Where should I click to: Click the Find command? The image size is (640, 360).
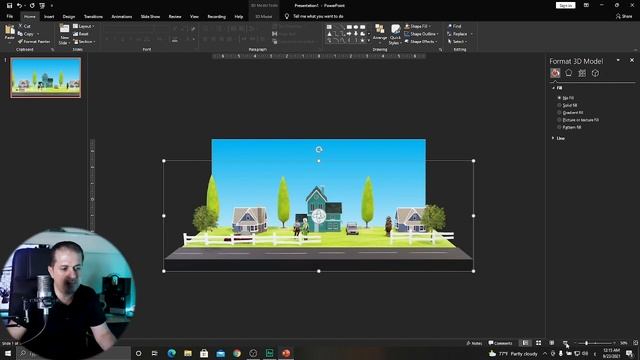[x=454, y=26]
